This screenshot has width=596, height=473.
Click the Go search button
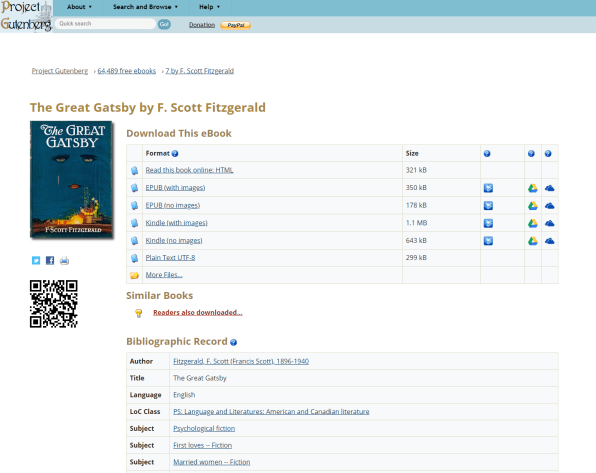coord(164,24)
